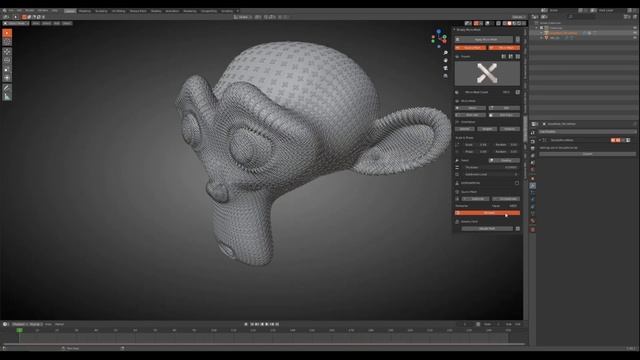Click the button beside the Select label
This screenshot has height=360, width=640.
click(504, 160)
